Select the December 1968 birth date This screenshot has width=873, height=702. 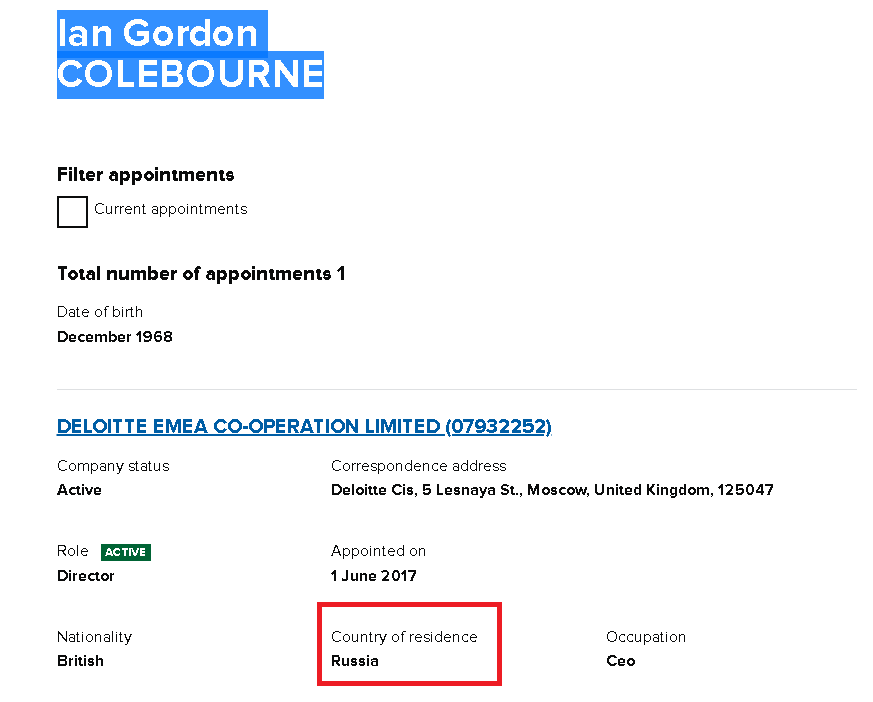115,337
